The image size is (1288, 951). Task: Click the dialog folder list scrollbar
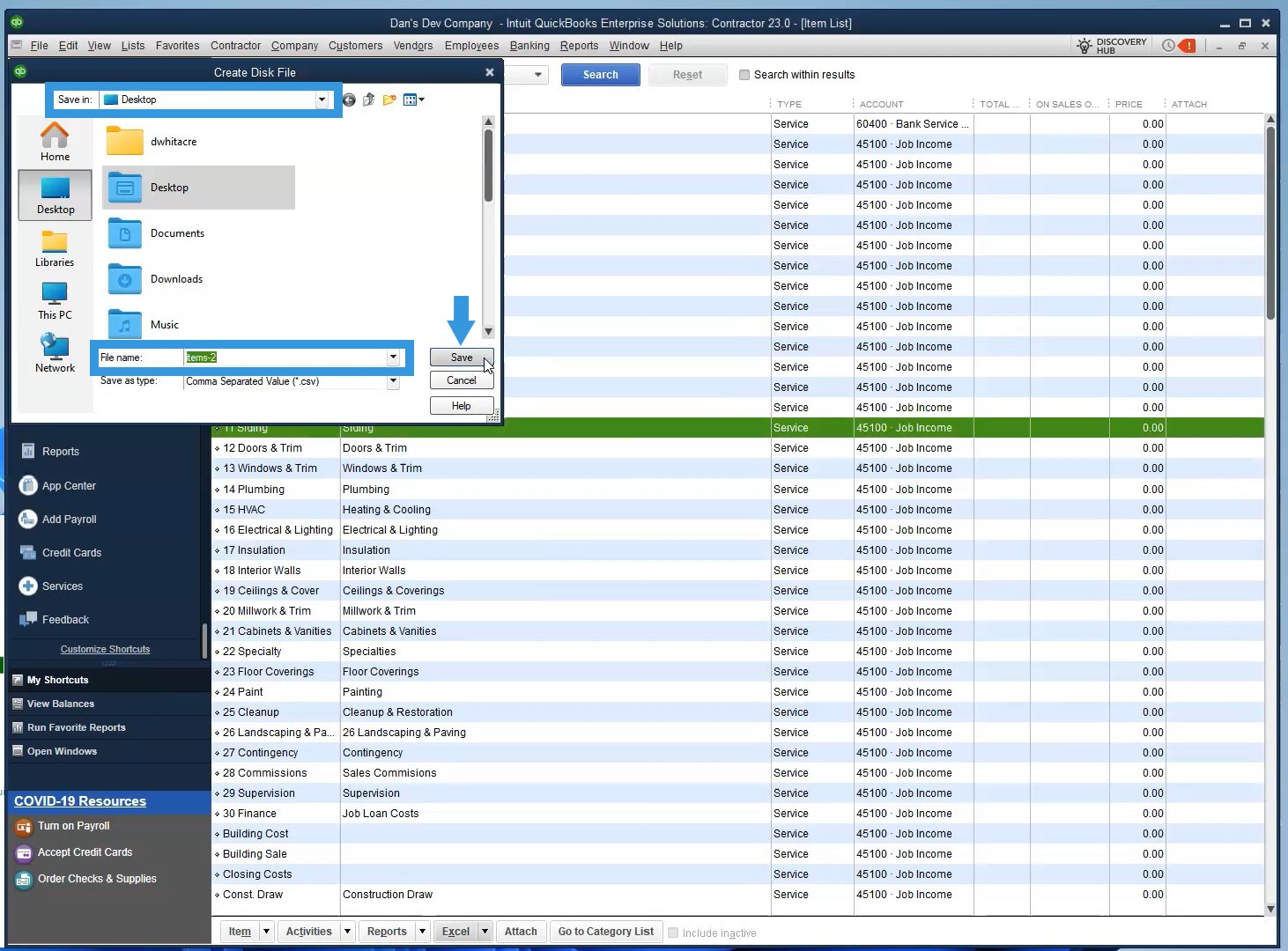[488, 166]
